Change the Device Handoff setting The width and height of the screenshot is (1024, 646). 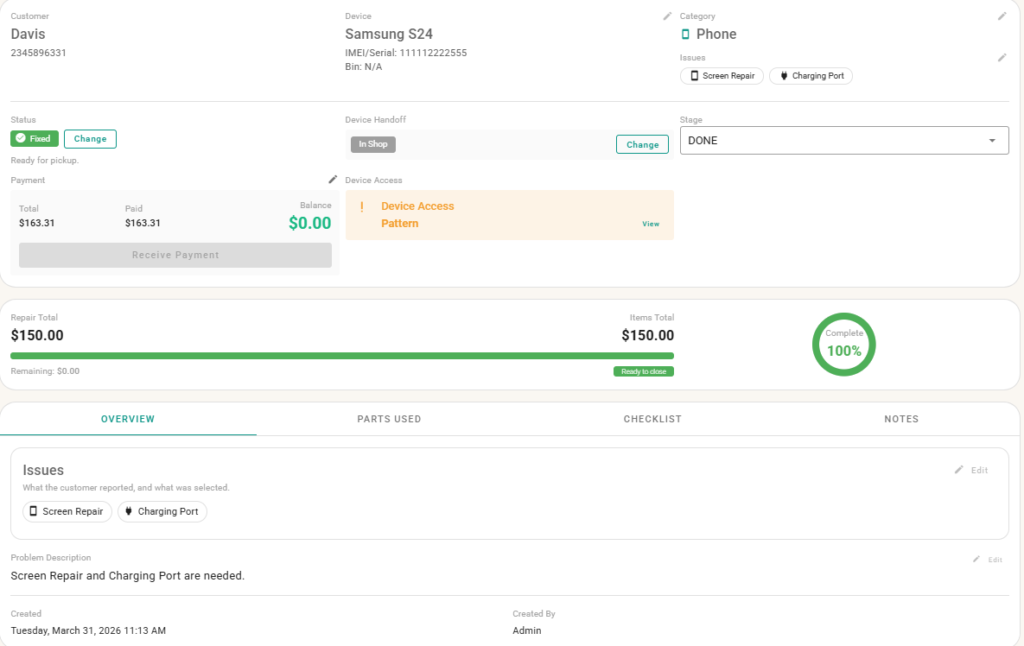[642, 144]
